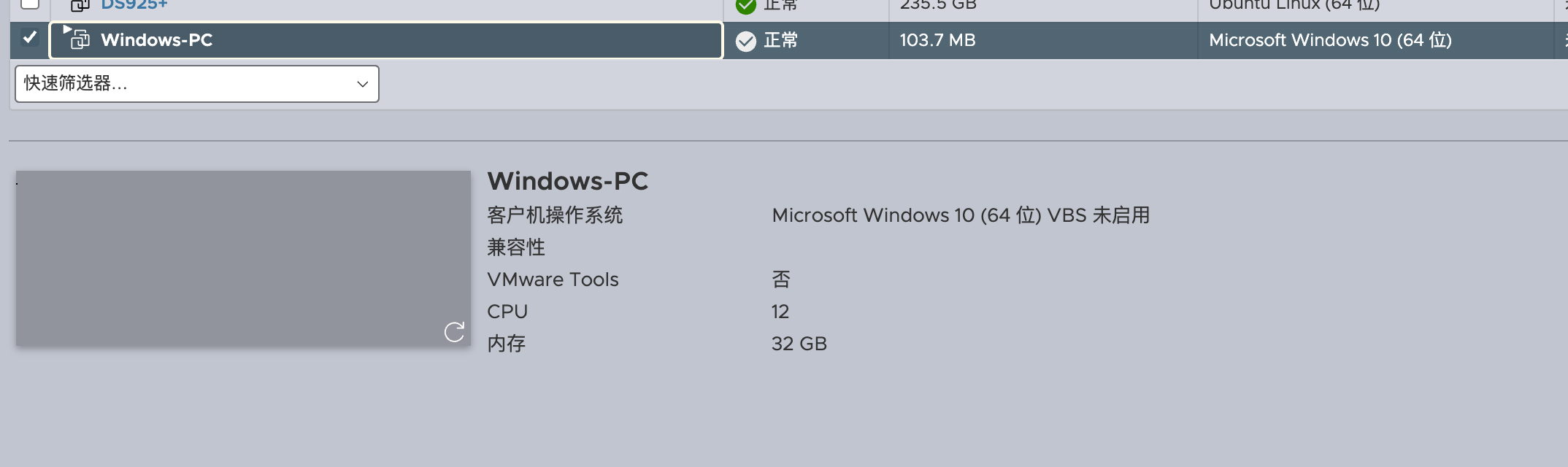The height and width of the screenshot is (467, 1568).
Task: Click the Microsoft Windows 10 (64 位) table cell
Action: (1330, 40)
